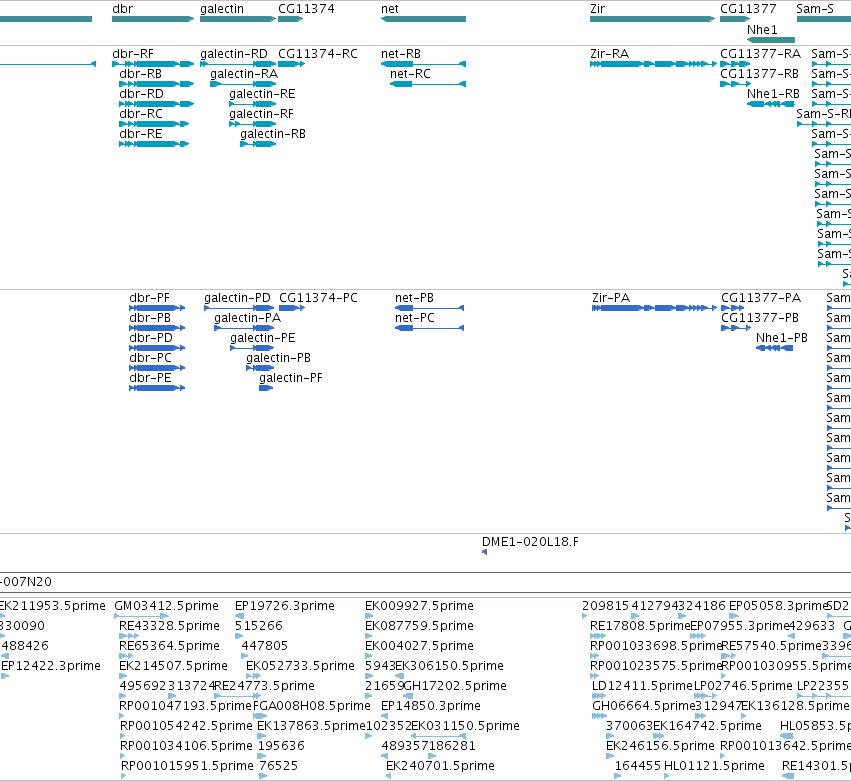Click EST RE65364.5prime
The image size is (851, 781).
point(169,646)
